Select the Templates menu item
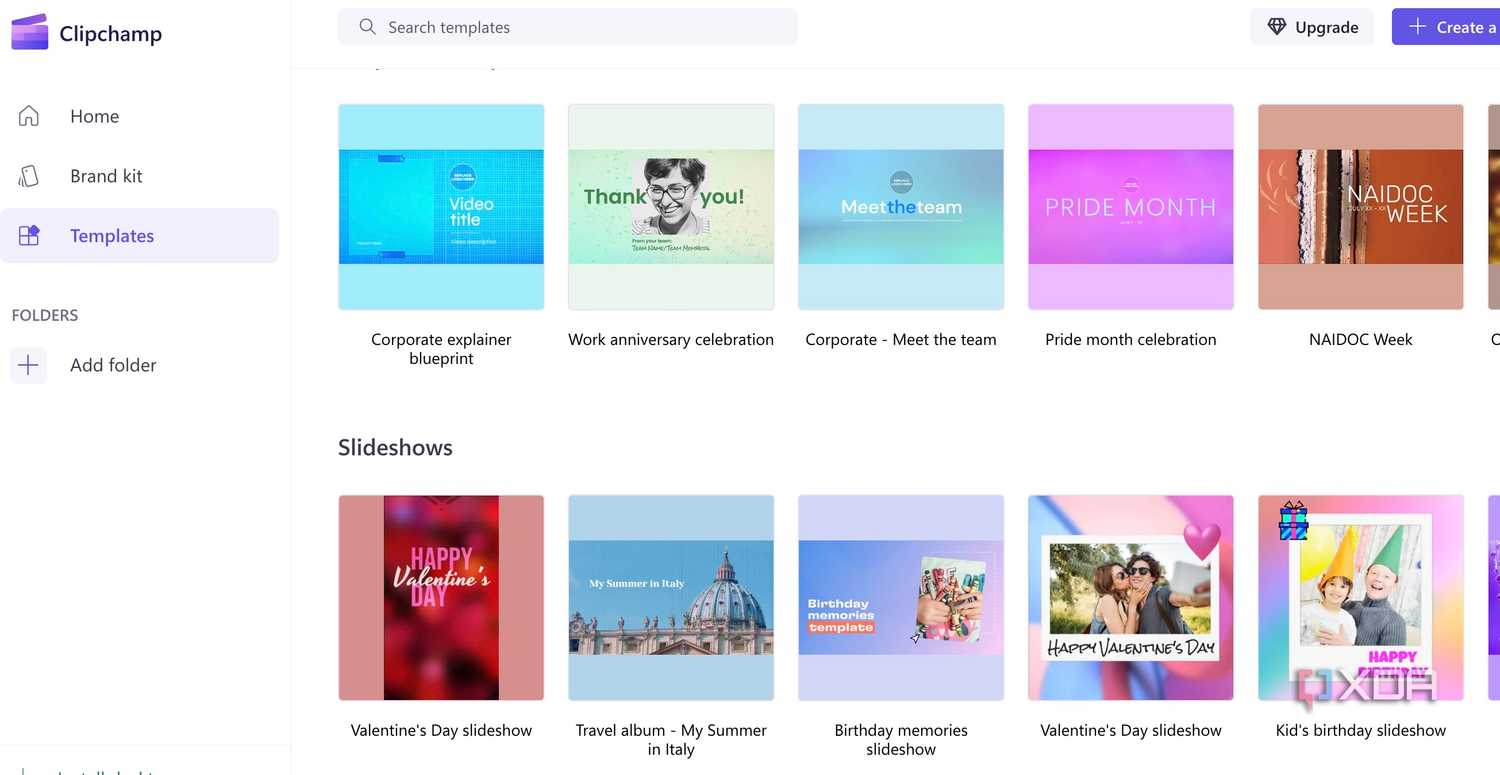This screenshot has width=1500, height=775. tap(140, 236)
